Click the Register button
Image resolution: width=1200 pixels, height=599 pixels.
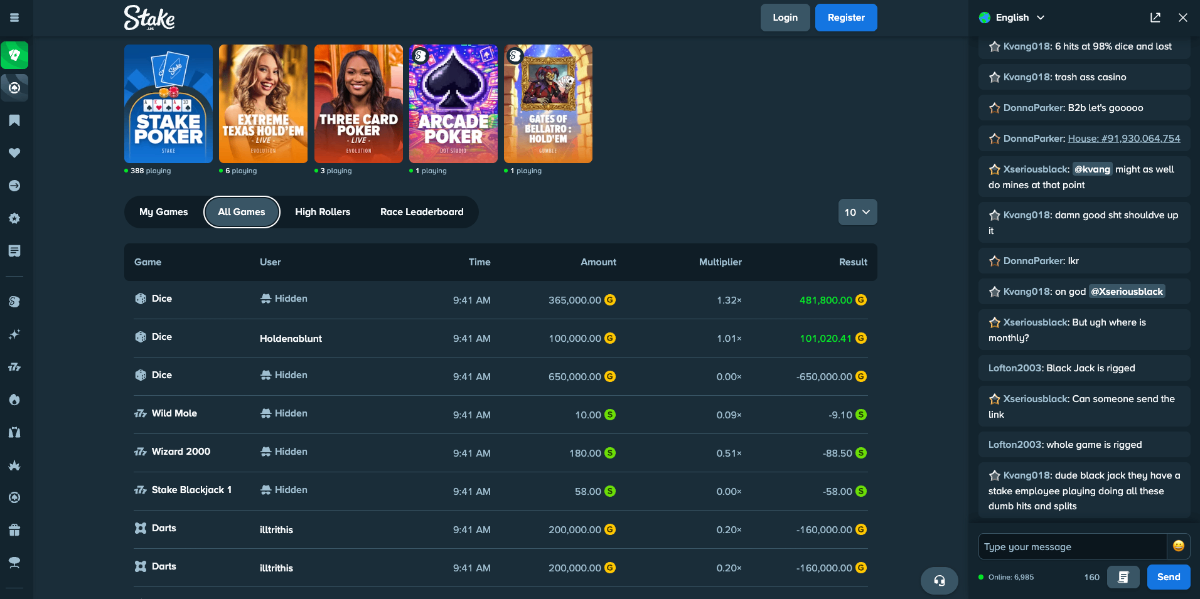846,17
